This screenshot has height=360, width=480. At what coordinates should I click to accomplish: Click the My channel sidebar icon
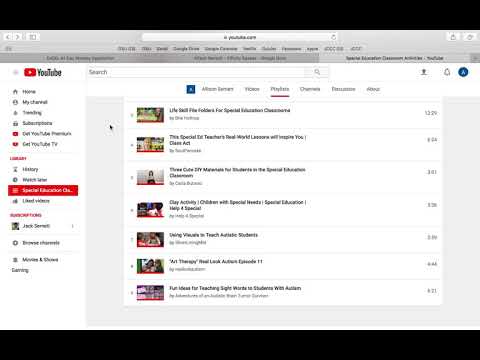point(15,102)
